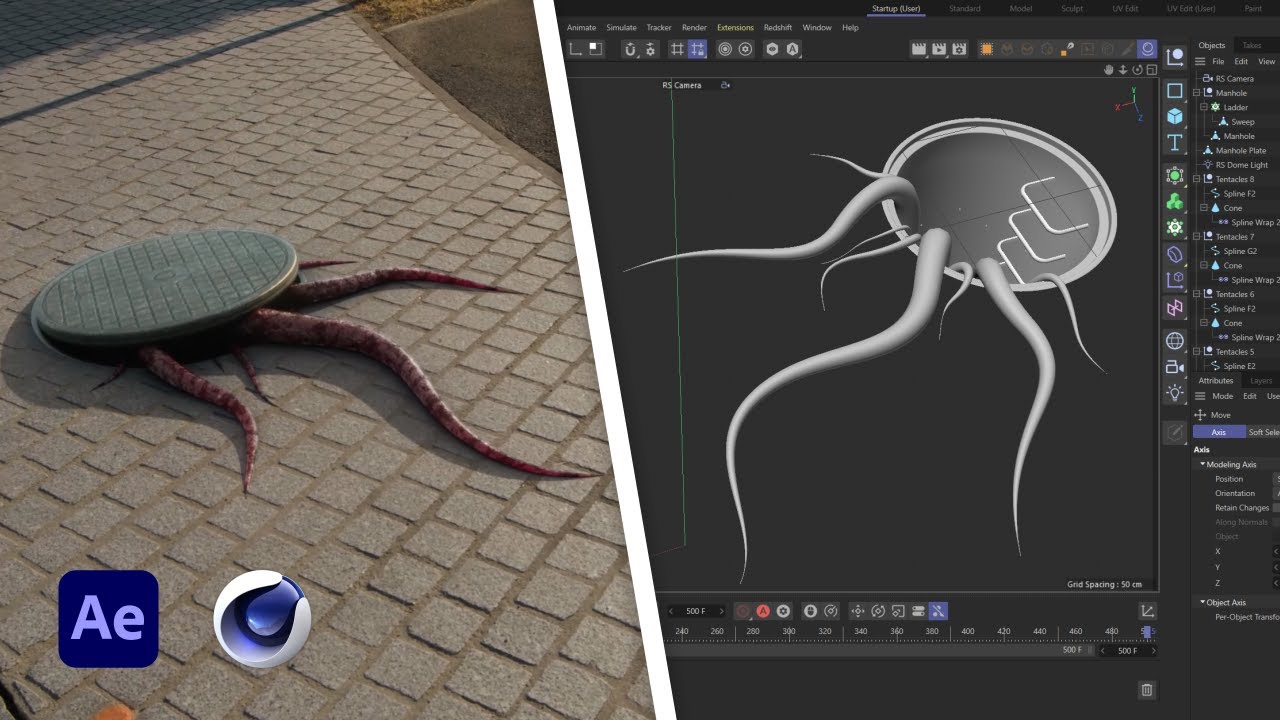The width and height of the screenshot is (1280, 720).
Task: Toggle the enable snap magnet icon
Action: [x=630, y=49]
